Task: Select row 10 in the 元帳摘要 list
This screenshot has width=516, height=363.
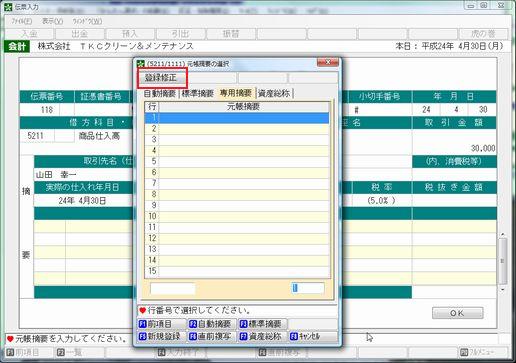Action: click(x=237, y=217)
